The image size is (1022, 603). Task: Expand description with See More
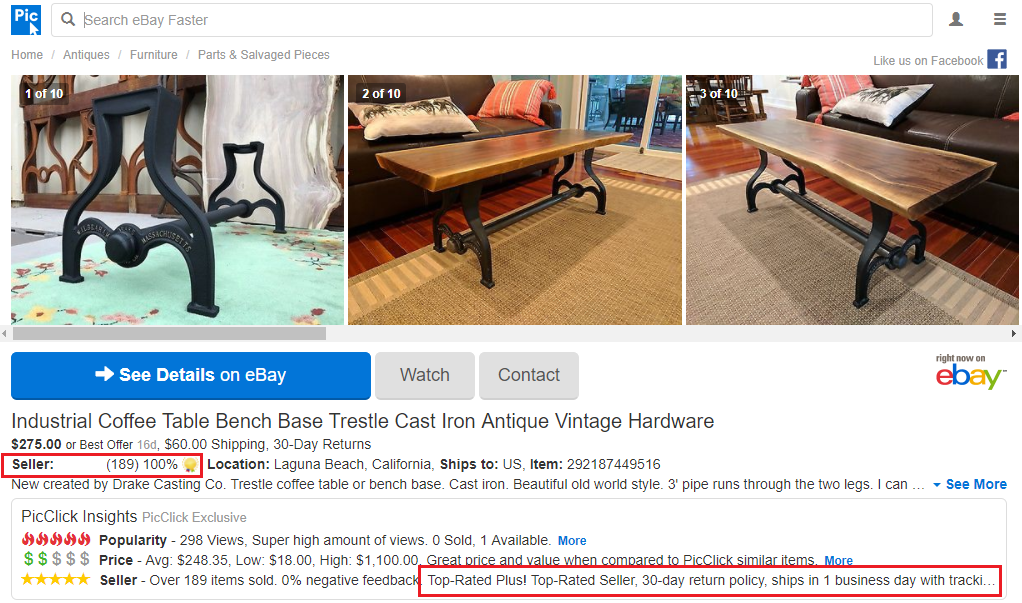point(970,484)
